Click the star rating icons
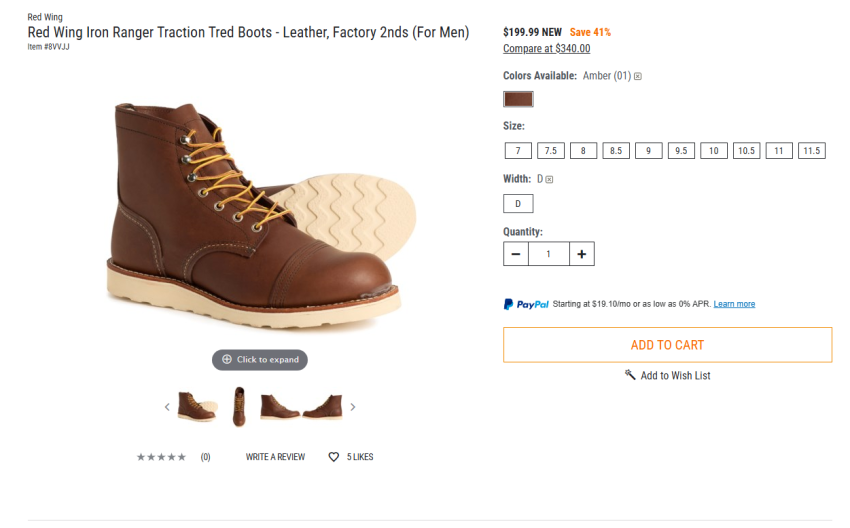850x528 pixels. (161, 457)
